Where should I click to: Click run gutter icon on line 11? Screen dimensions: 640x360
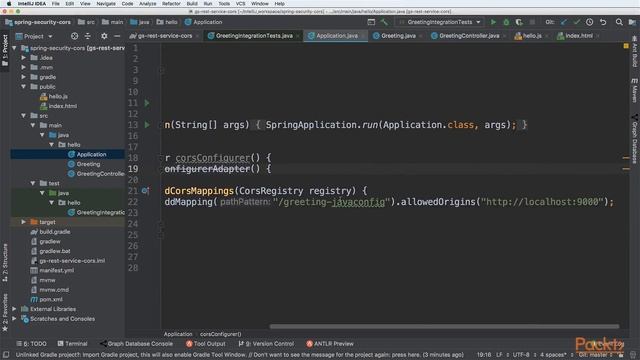tap(147, 103)
